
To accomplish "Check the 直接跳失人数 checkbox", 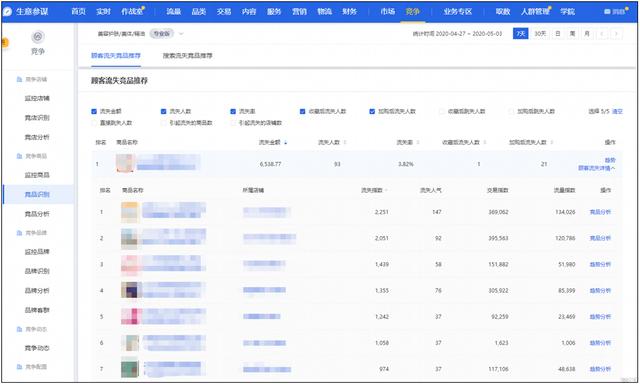I will tap(94, 123).
